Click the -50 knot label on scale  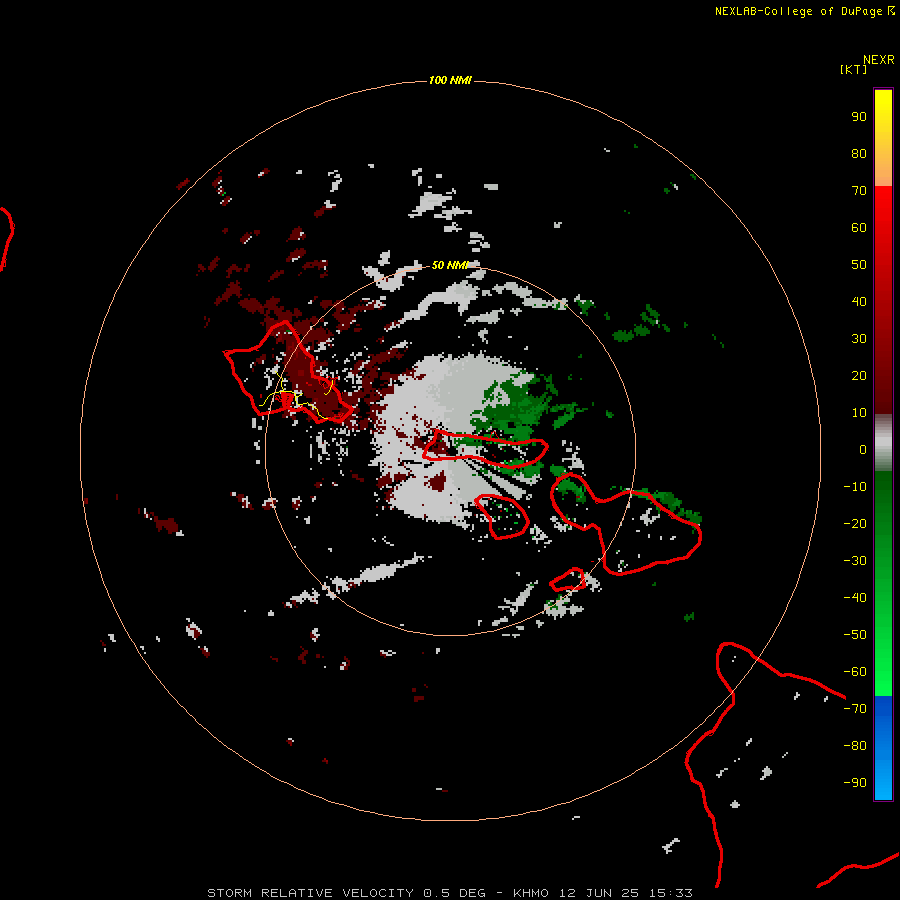tap(855, 634)
